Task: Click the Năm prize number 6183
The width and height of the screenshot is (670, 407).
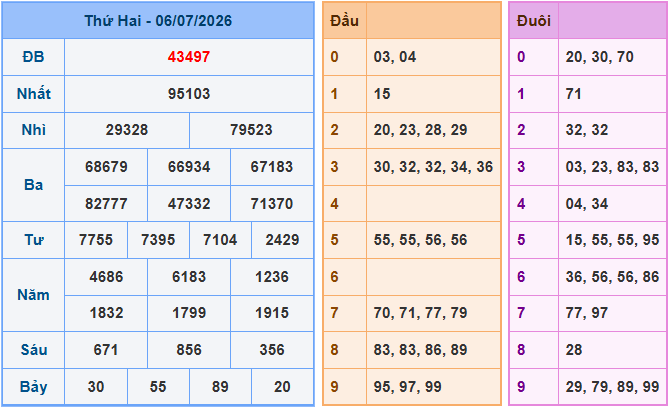Action: (189, 277)
